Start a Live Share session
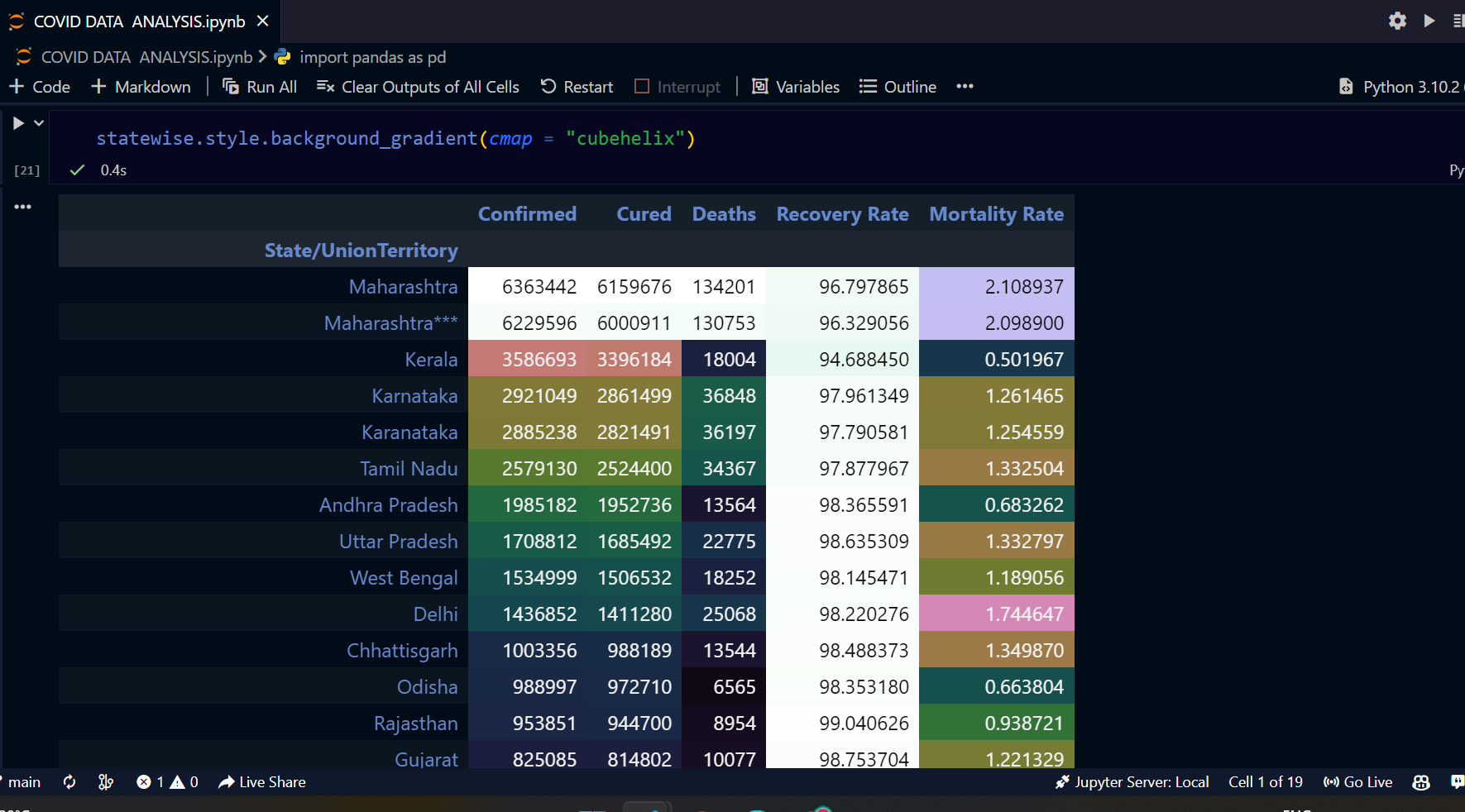The width and height of the screenshot is (1465, 812). (261, 781)
